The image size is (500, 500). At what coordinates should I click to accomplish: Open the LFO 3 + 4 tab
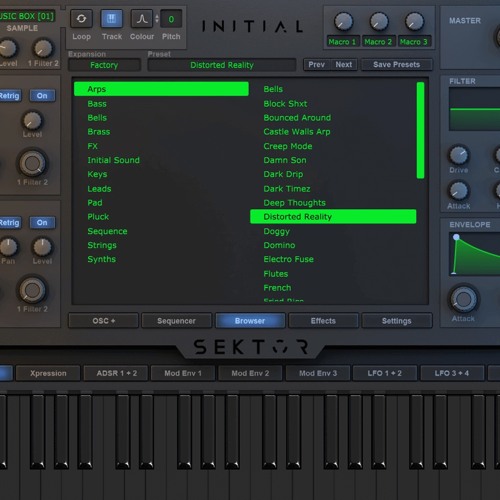(x=452, y=373)
